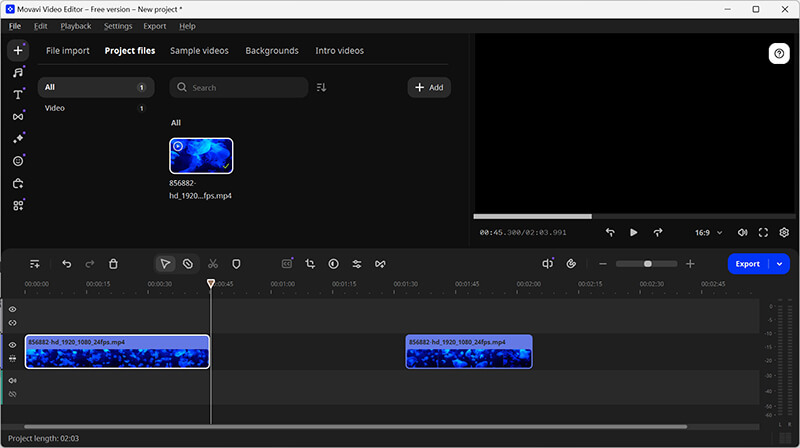Screen dimensions: 800x448
Task: Switch to Intro videos tab
Action: (339, 51)
